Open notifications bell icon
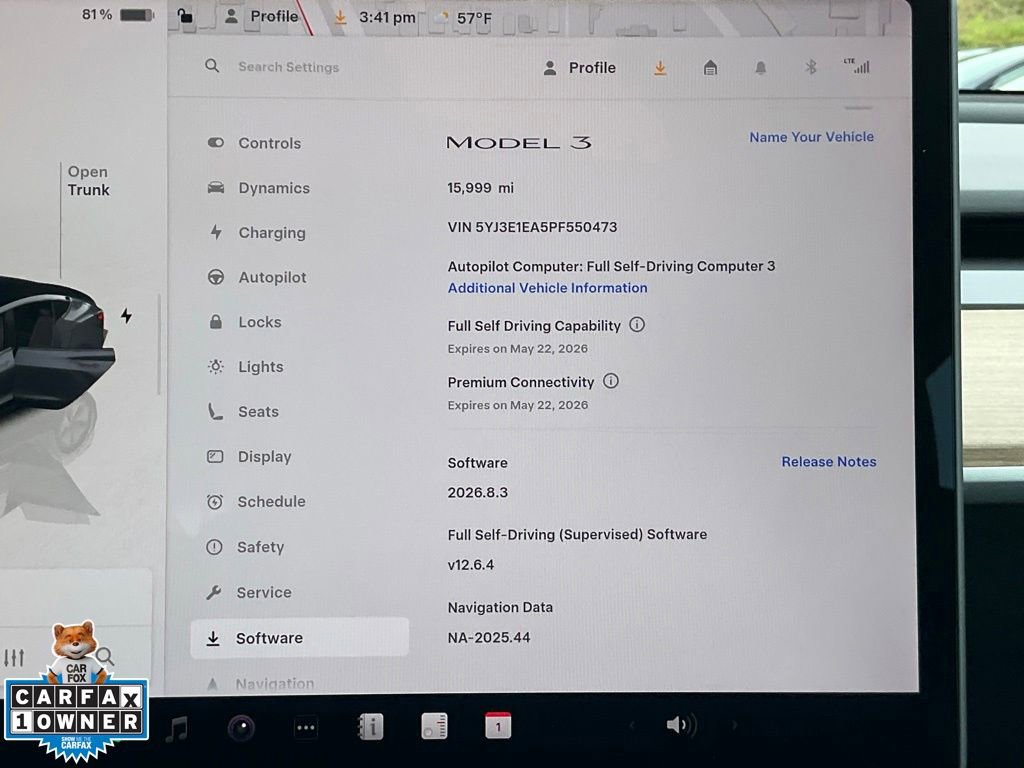This screenshot has height=768, width=1024. tap(761, 67)
